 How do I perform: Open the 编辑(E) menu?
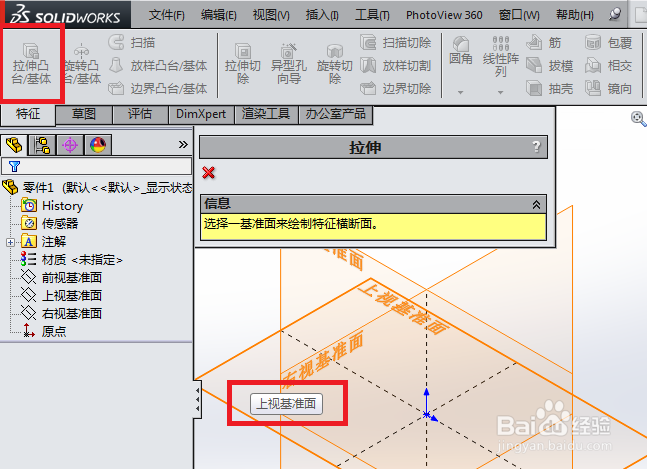tap(218, 15)
